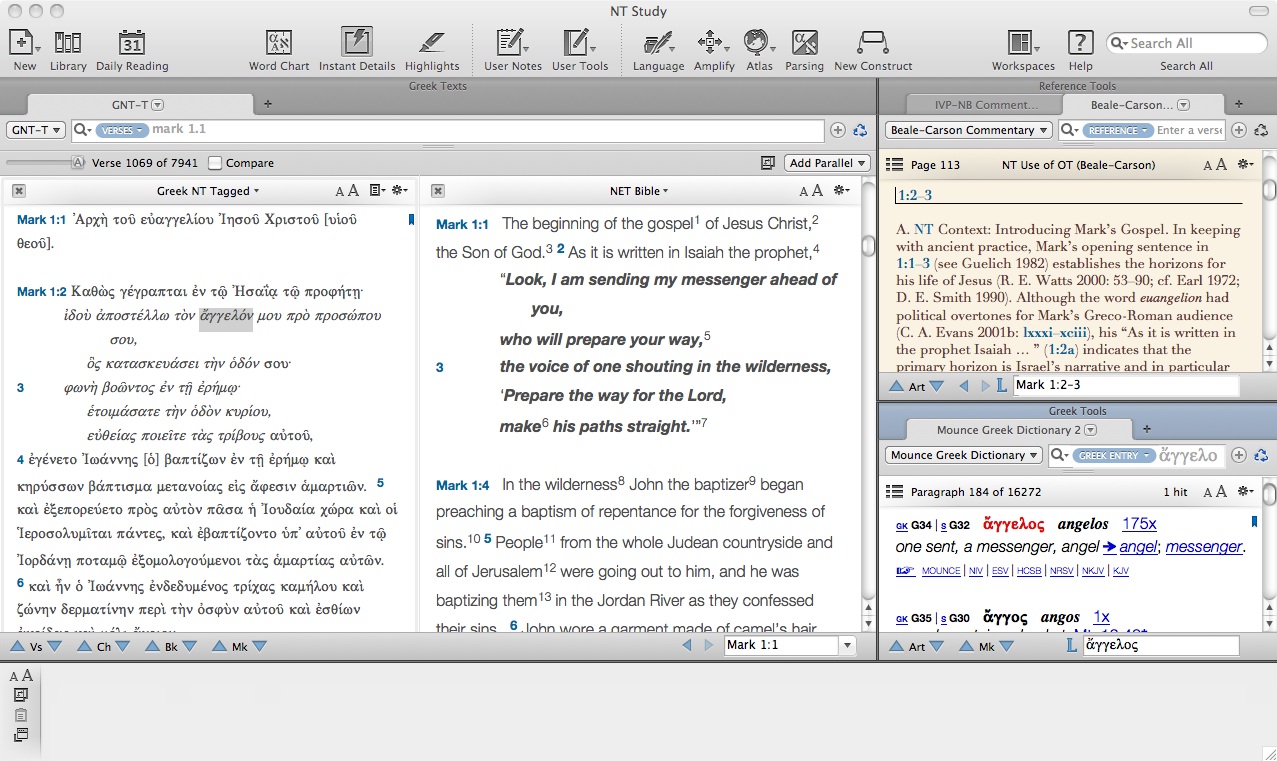Expand the Add Parallel dropdown
The image size is (1277, 761).
tap(828, 163)
